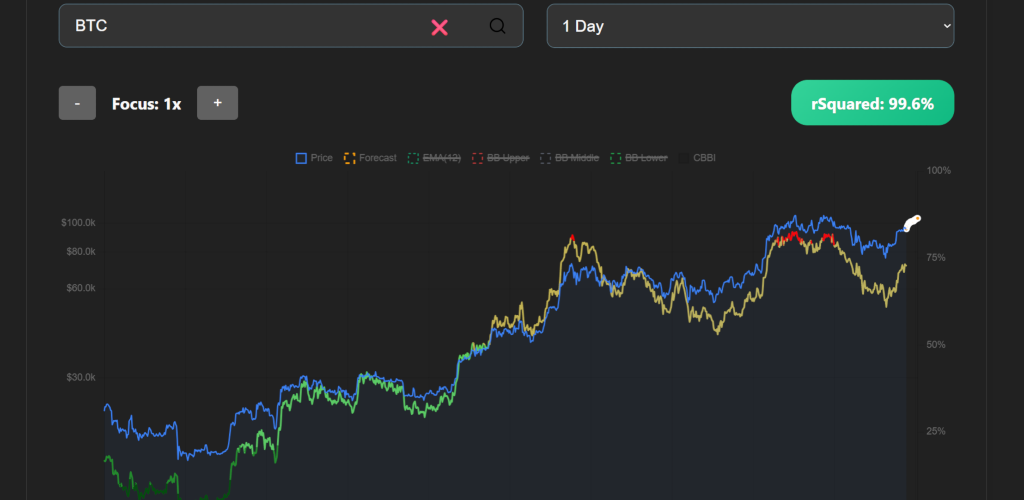
Task: Click the $60.0k price axis label
Action: (81, 288)
